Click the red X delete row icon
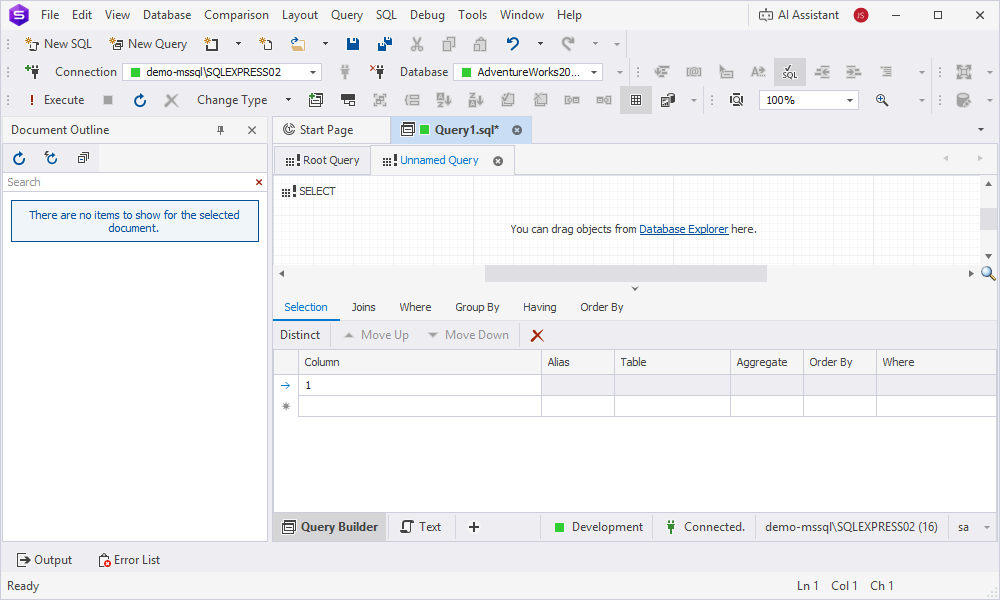 (537, 336)
